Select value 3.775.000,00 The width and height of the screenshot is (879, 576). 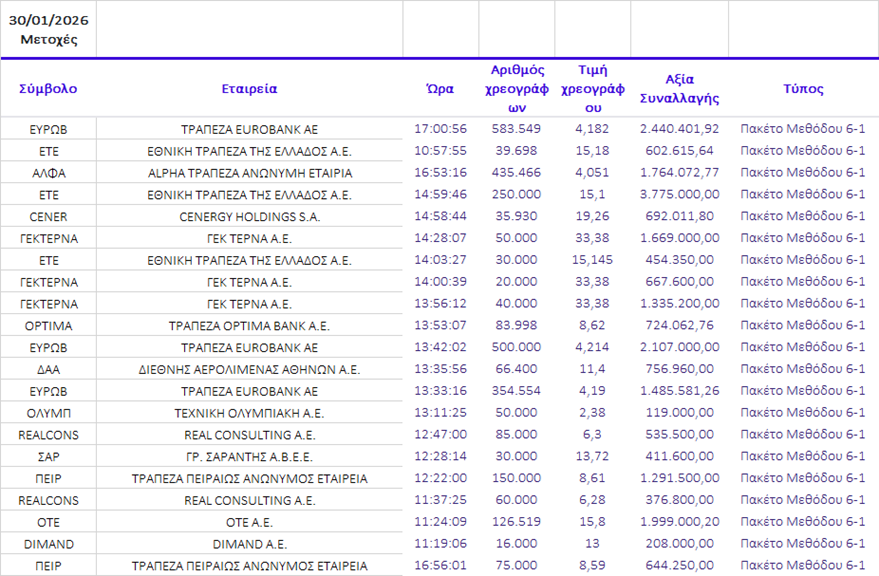click(679, 195)
